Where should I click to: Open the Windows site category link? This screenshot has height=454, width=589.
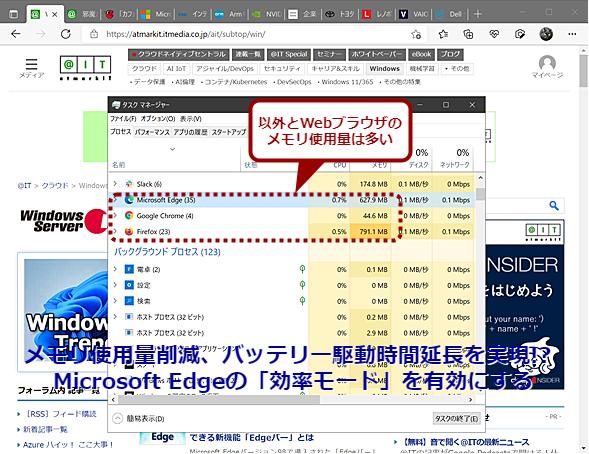tap(384, 69)
